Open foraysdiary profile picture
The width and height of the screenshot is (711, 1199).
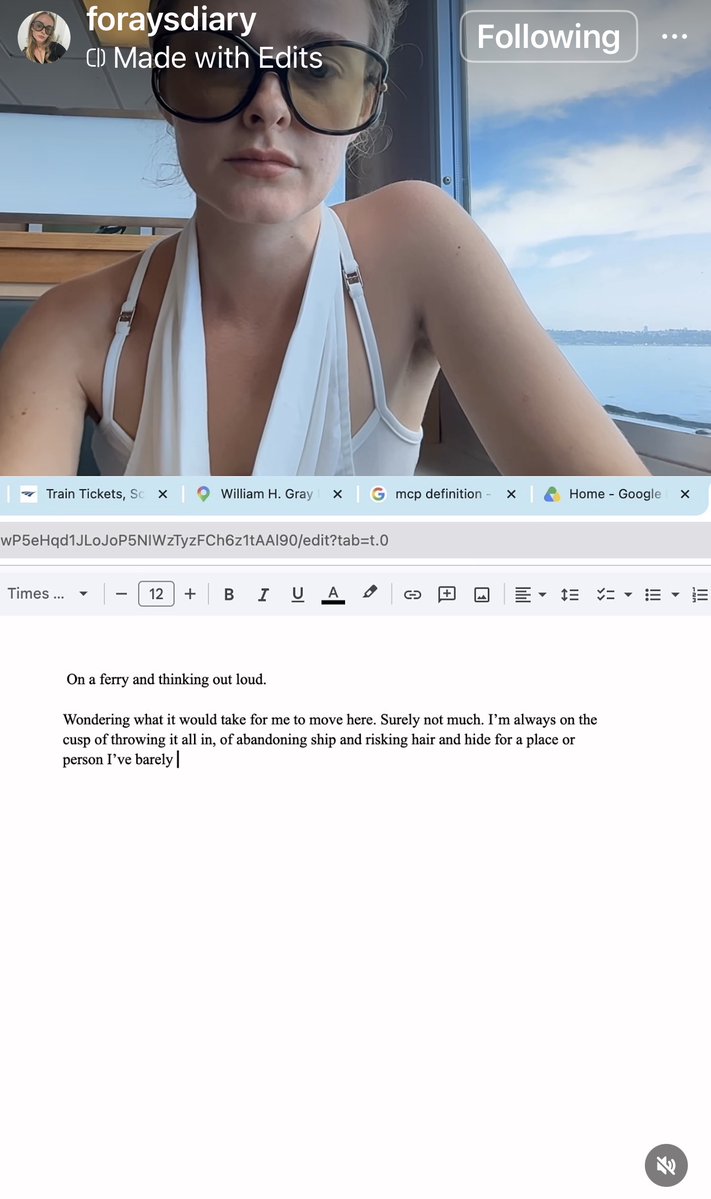tap(44, 37)
